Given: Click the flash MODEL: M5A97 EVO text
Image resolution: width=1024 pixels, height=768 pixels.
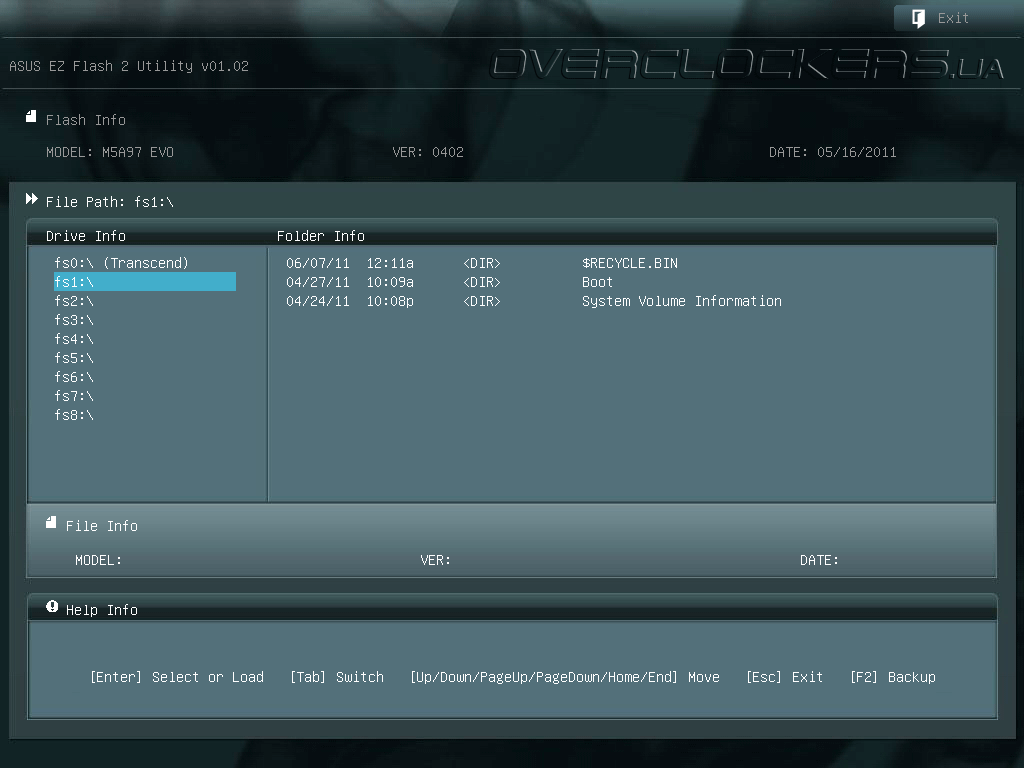Looking at the screenshot, I should coord(110,152).
